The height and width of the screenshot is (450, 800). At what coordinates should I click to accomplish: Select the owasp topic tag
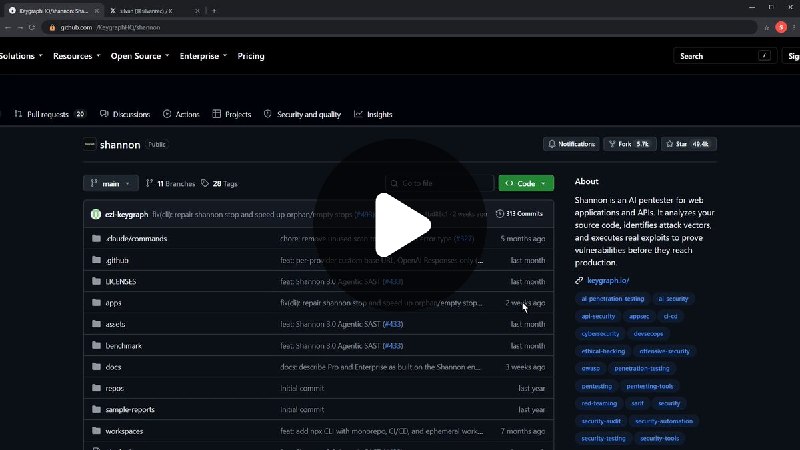[x=590, y=368]
